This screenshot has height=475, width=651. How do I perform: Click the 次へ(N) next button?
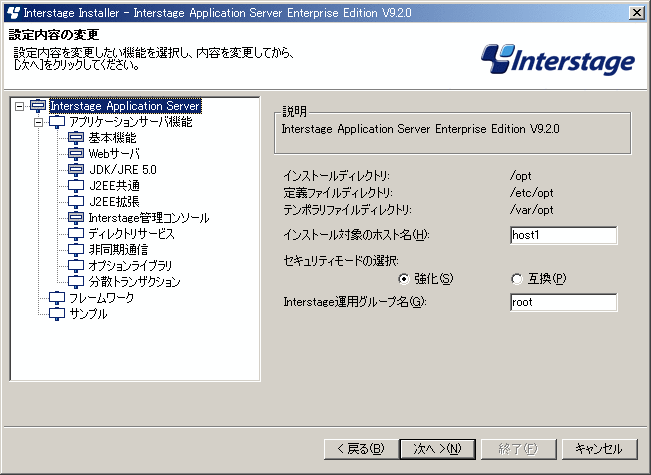click(438, 449)
